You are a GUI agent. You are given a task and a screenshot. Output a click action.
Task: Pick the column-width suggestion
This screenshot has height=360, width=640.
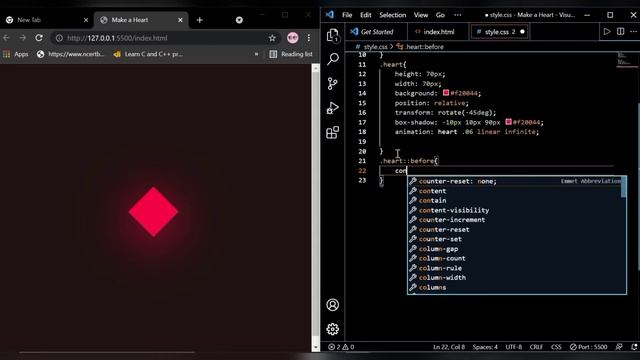(516, 278)
